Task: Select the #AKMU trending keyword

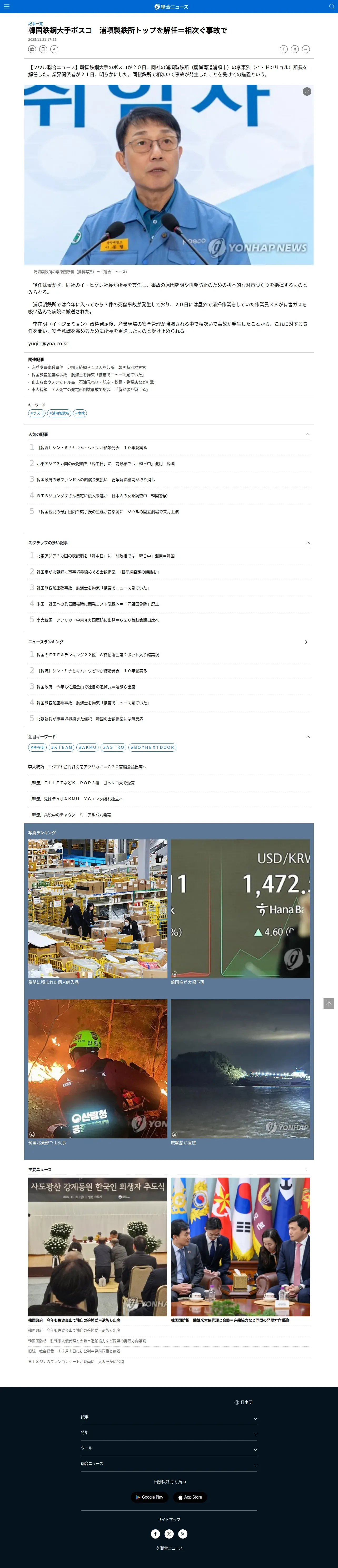Action: [x=87, y=747]
